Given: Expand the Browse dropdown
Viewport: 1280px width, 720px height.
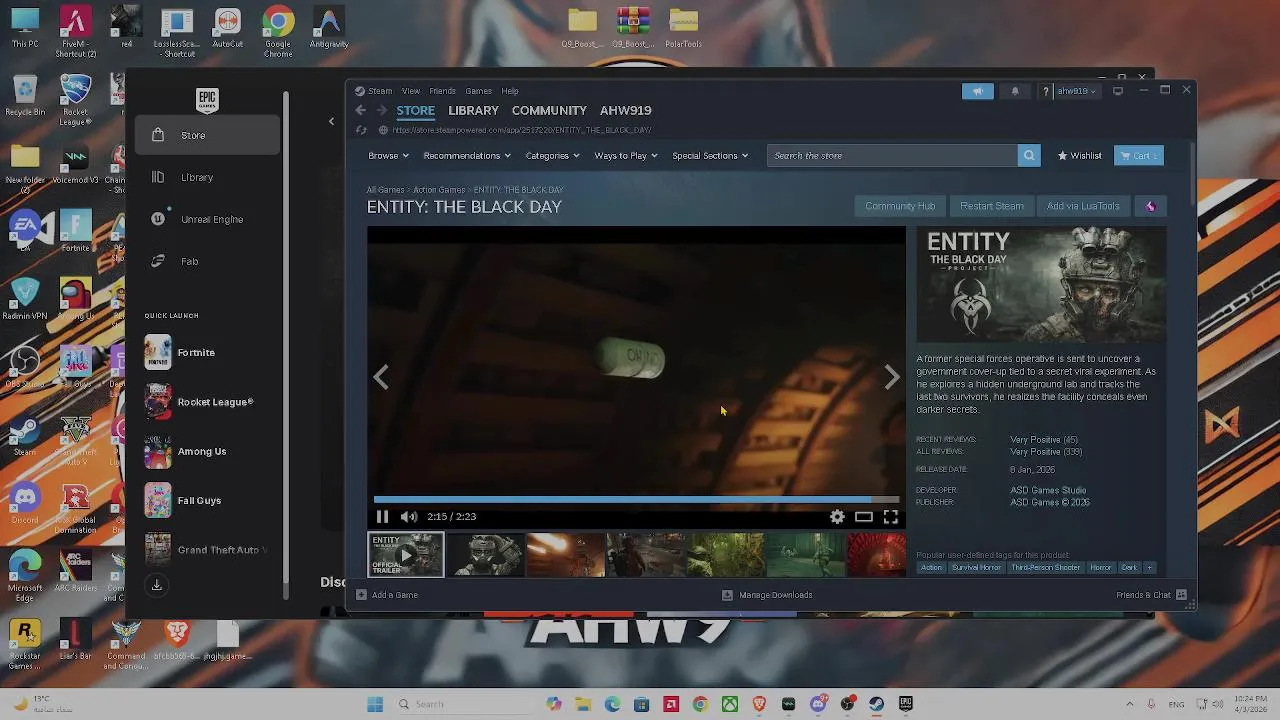Looking at the screenshot, I should (x=388, y=156).
